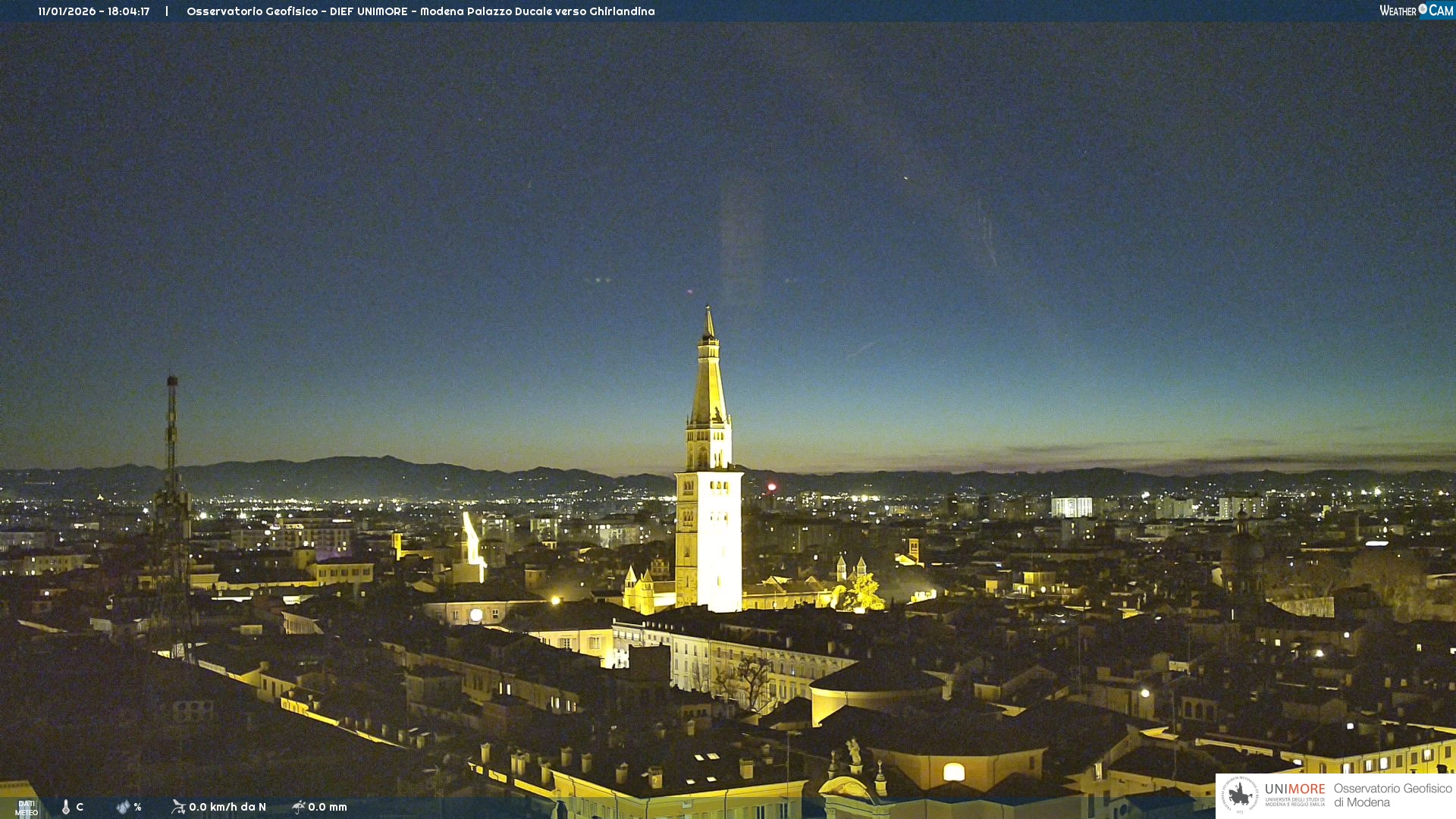Click the Osservatorio Geofisico DIEF UNIMORE title

pos(420,11)
